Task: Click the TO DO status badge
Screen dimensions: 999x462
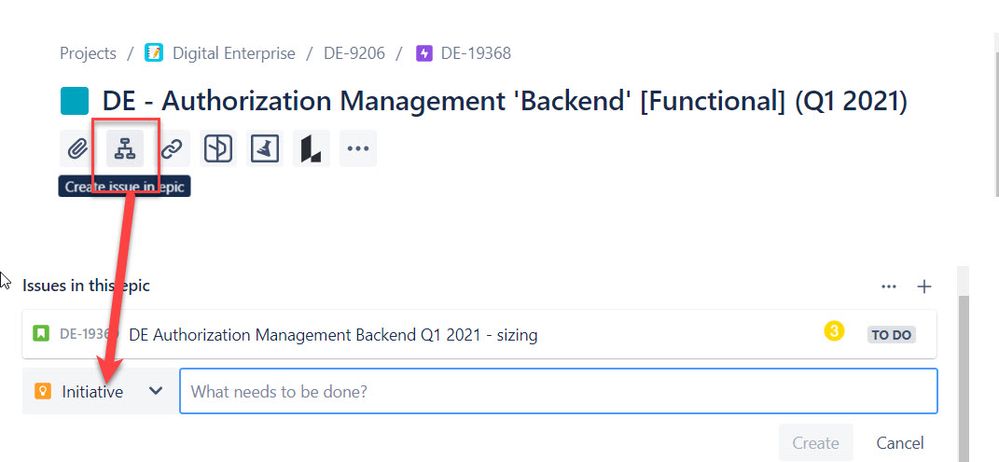Action: [891, 335]
